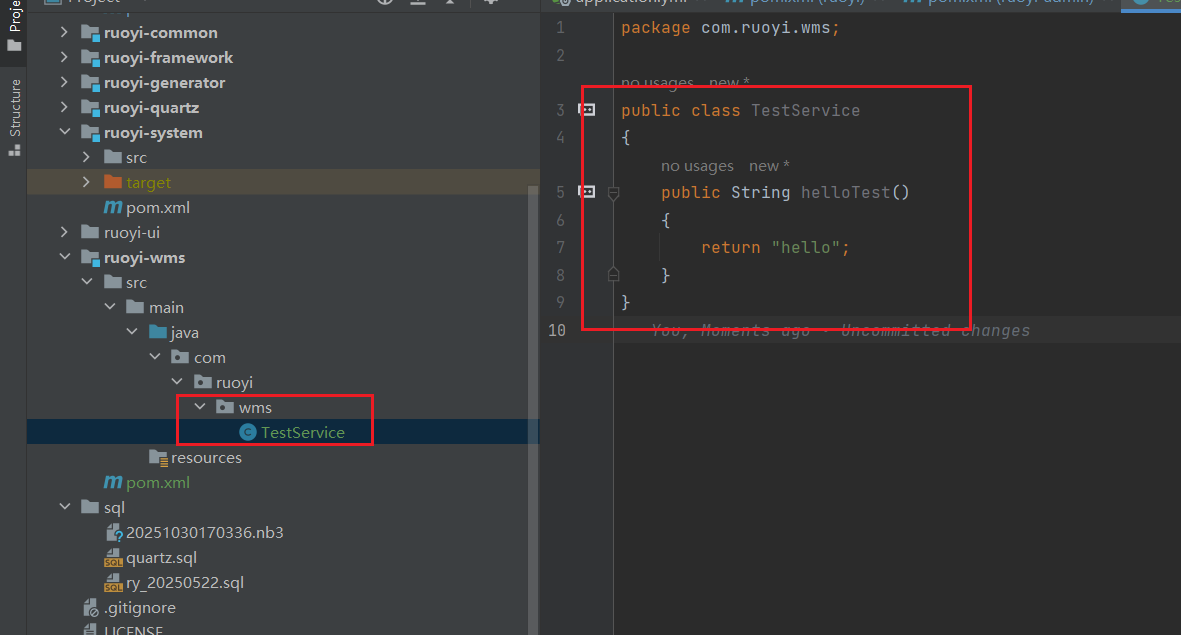Click 'new *' hint above helloTest
This screenshot has height=635, width=1181.
[x=769, y=166]
